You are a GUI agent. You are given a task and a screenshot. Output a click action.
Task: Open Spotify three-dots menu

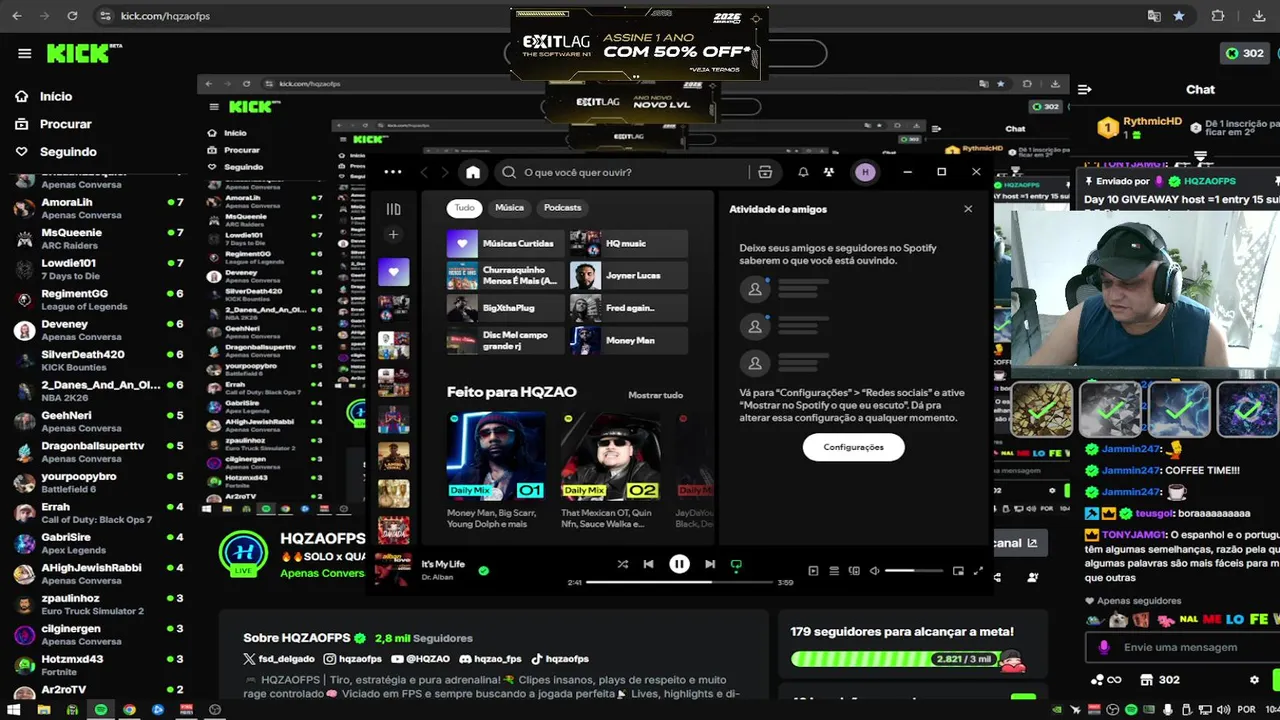(393, 172)
